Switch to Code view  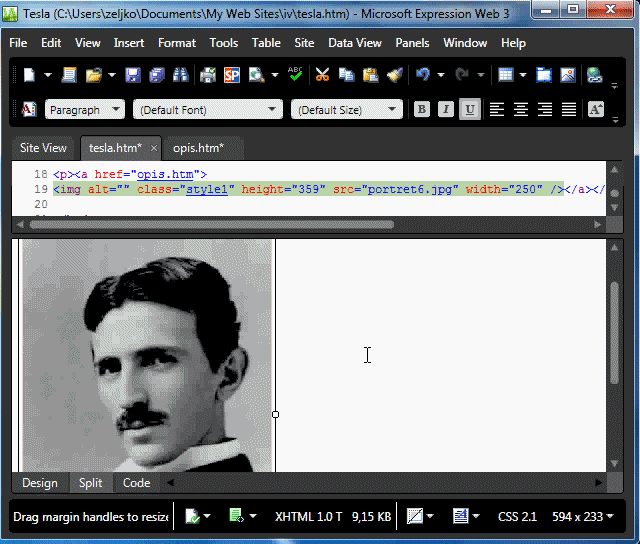click(136, 483)
